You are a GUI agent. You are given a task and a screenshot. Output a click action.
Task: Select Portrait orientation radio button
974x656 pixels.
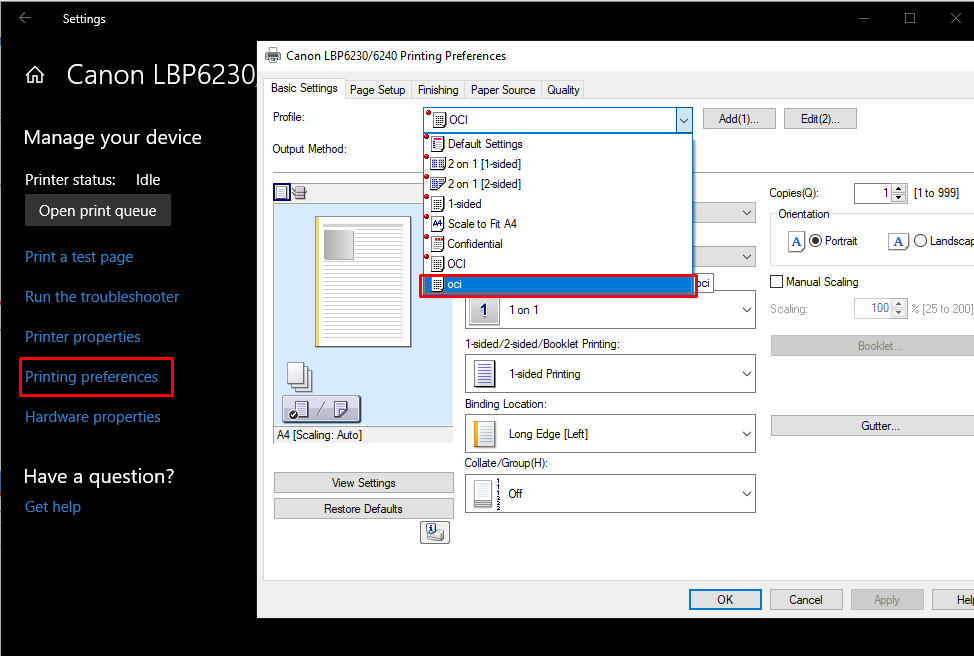pyautogui.click(x=816, y=240)
